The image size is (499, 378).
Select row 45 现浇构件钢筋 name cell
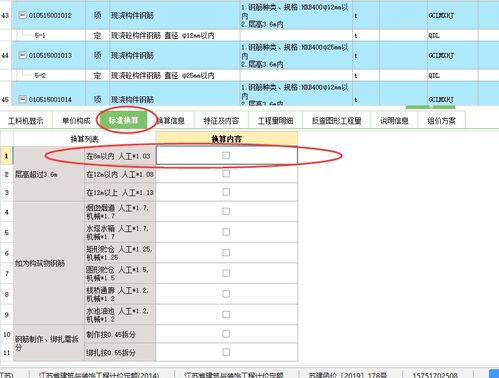pyautogui.click(x=175, y=94)
